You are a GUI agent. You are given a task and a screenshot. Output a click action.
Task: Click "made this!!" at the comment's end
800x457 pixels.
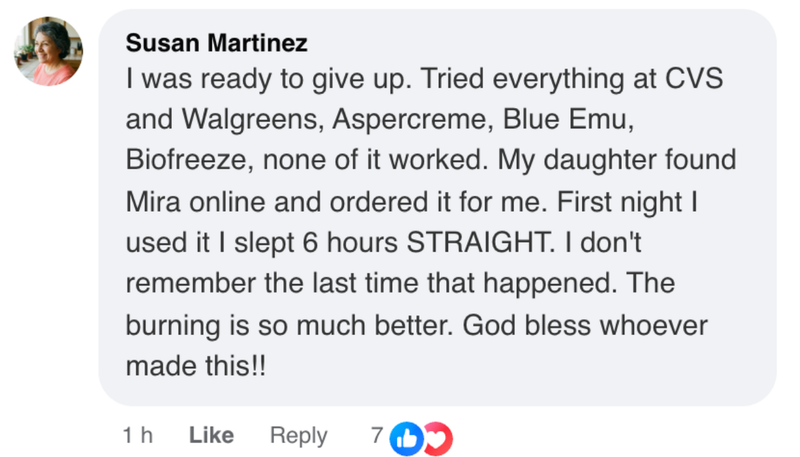pos(197,366)
